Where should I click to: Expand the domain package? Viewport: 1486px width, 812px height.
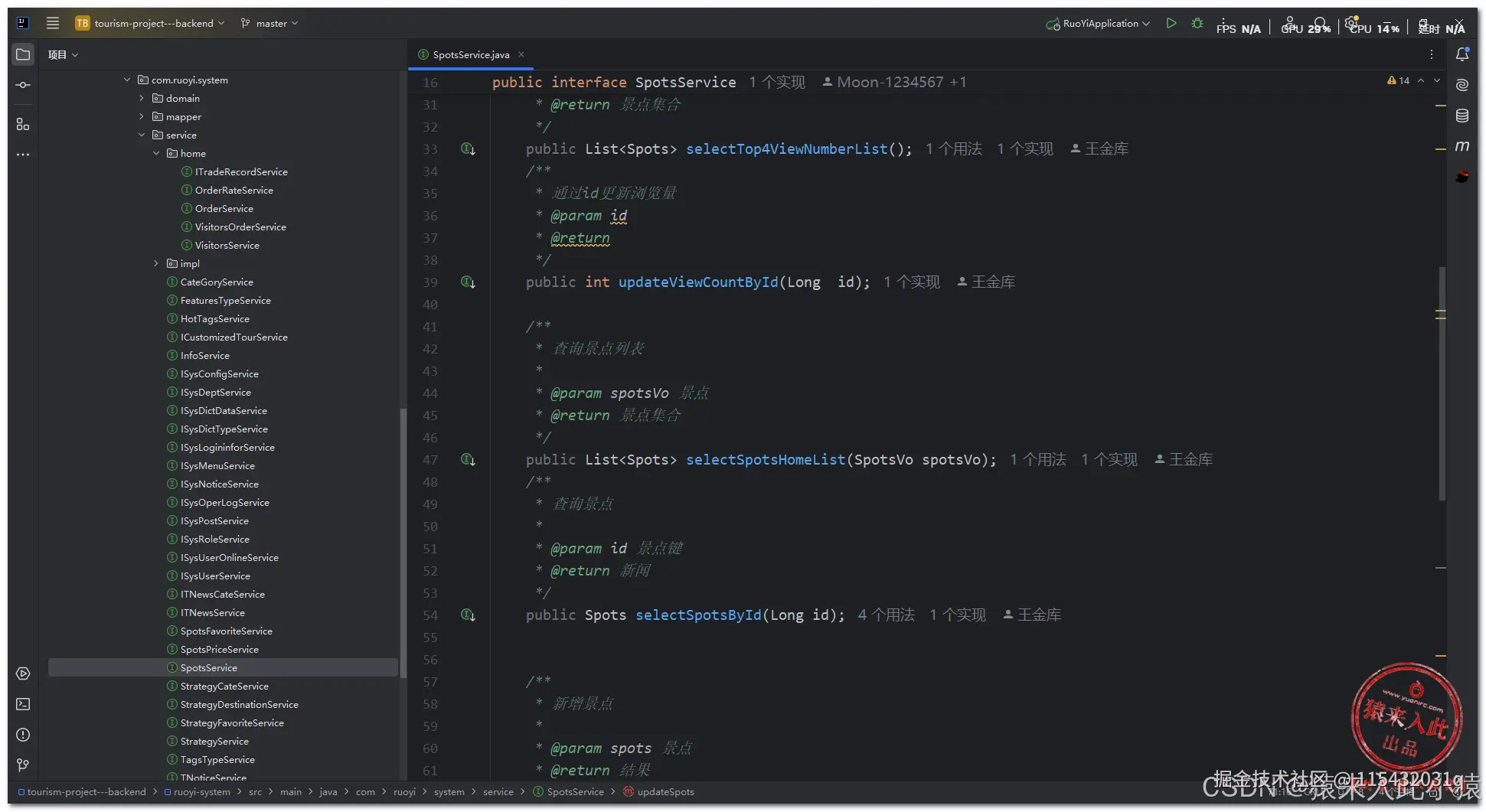point(142,98)
